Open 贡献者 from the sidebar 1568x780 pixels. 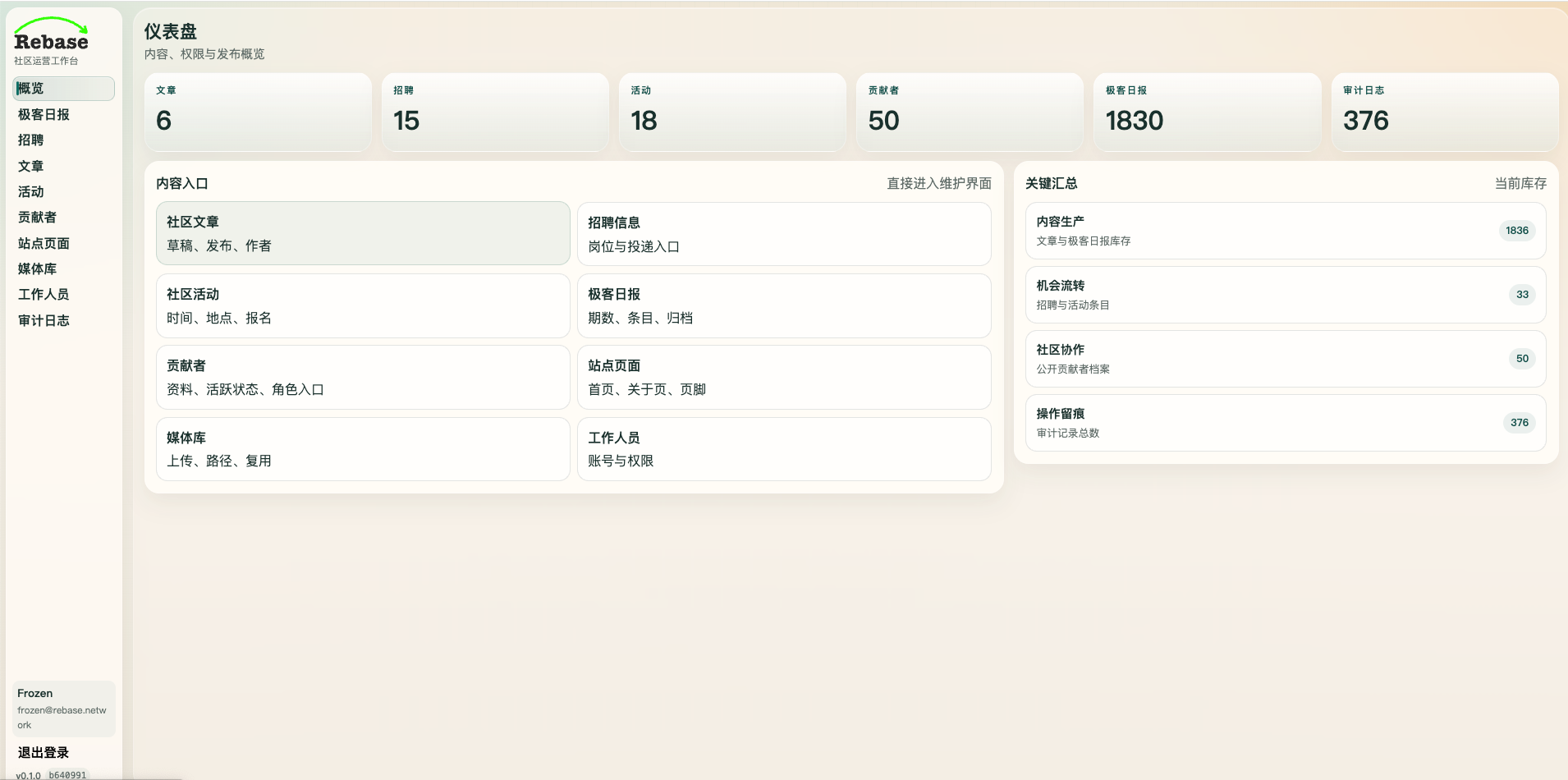38,218
